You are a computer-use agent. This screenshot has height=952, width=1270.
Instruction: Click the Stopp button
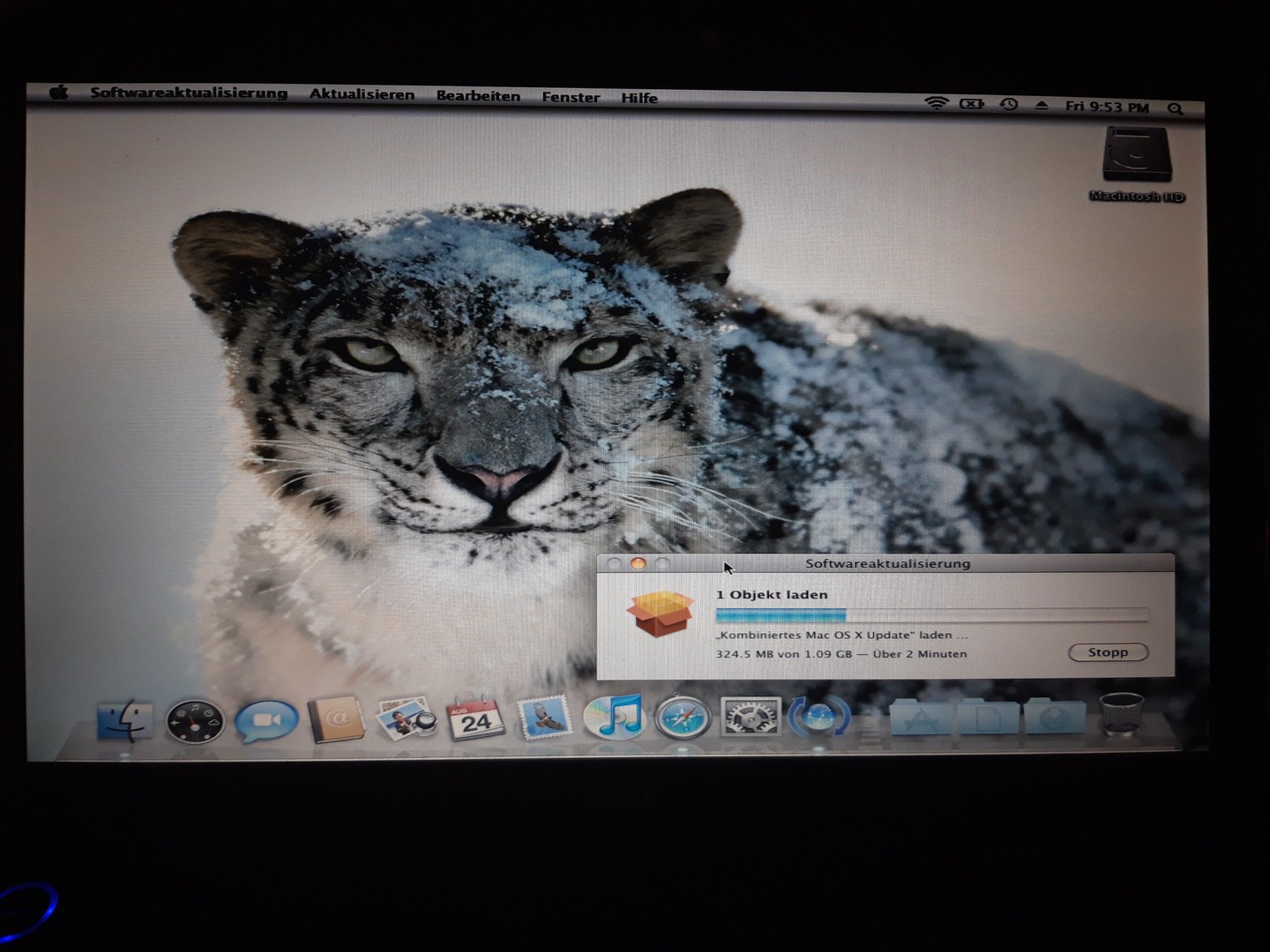click(x=1108, y=652)
